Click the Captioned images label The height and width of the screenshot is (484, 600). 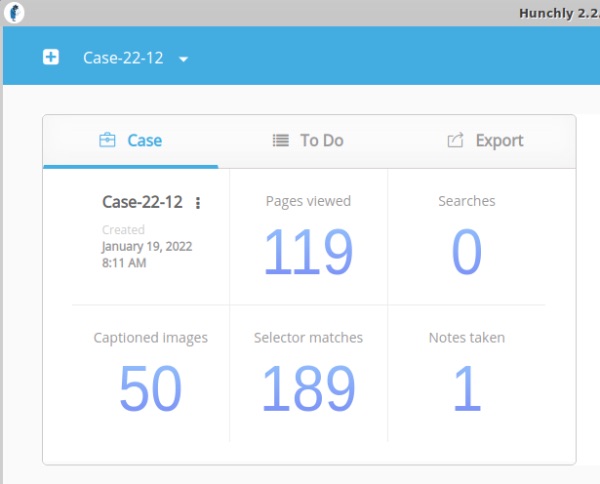[150, 338]
